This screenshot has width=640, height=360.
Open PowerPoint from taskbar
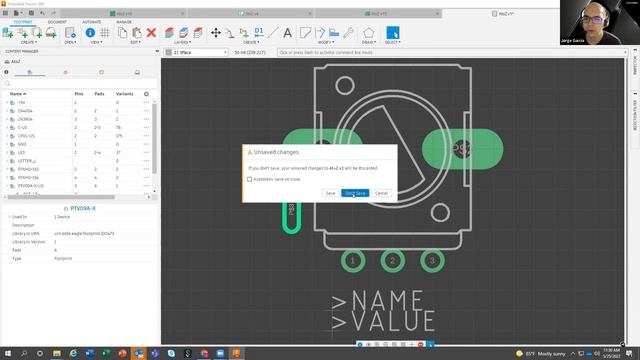coord(122,353)
